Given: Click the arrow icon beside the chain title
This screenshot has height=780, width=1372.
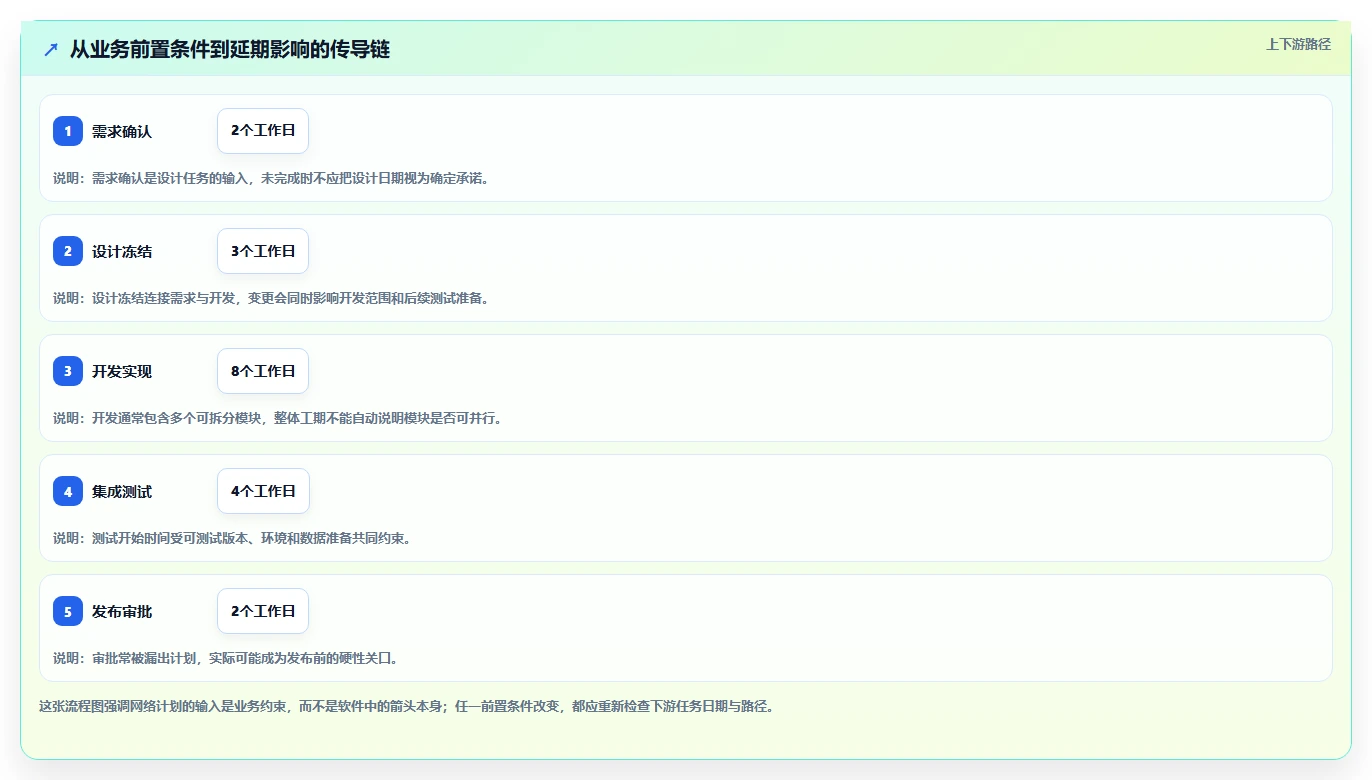Looking at the screenshot, I should (x=51, y=49).
